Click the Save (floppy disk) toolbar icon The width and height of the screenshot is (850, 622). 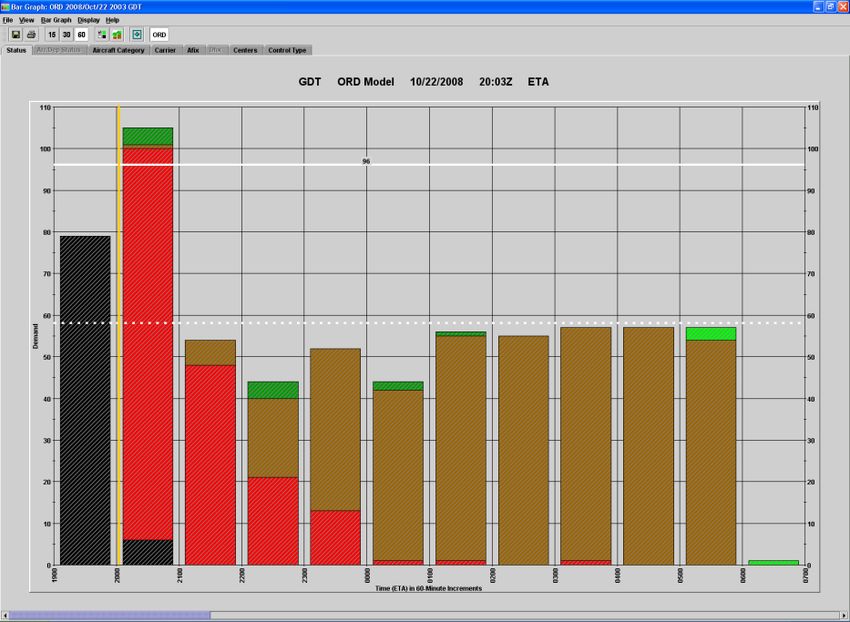pyautogui.click(x=16, y=34)
